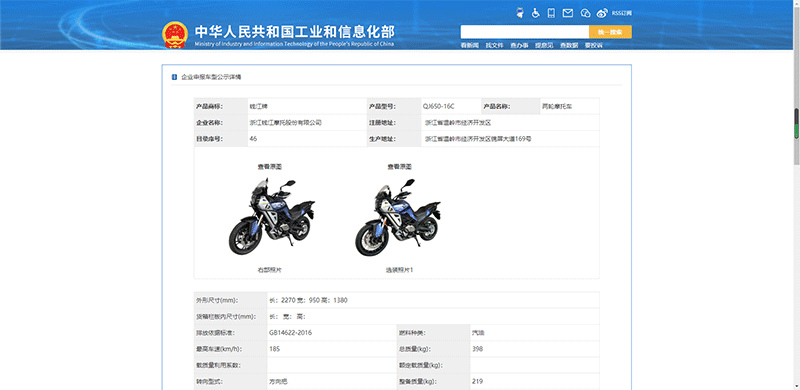The width and height of the screenshot is (800, 390).
Task: Click the envelope mail icon
Action: [568, 13]
